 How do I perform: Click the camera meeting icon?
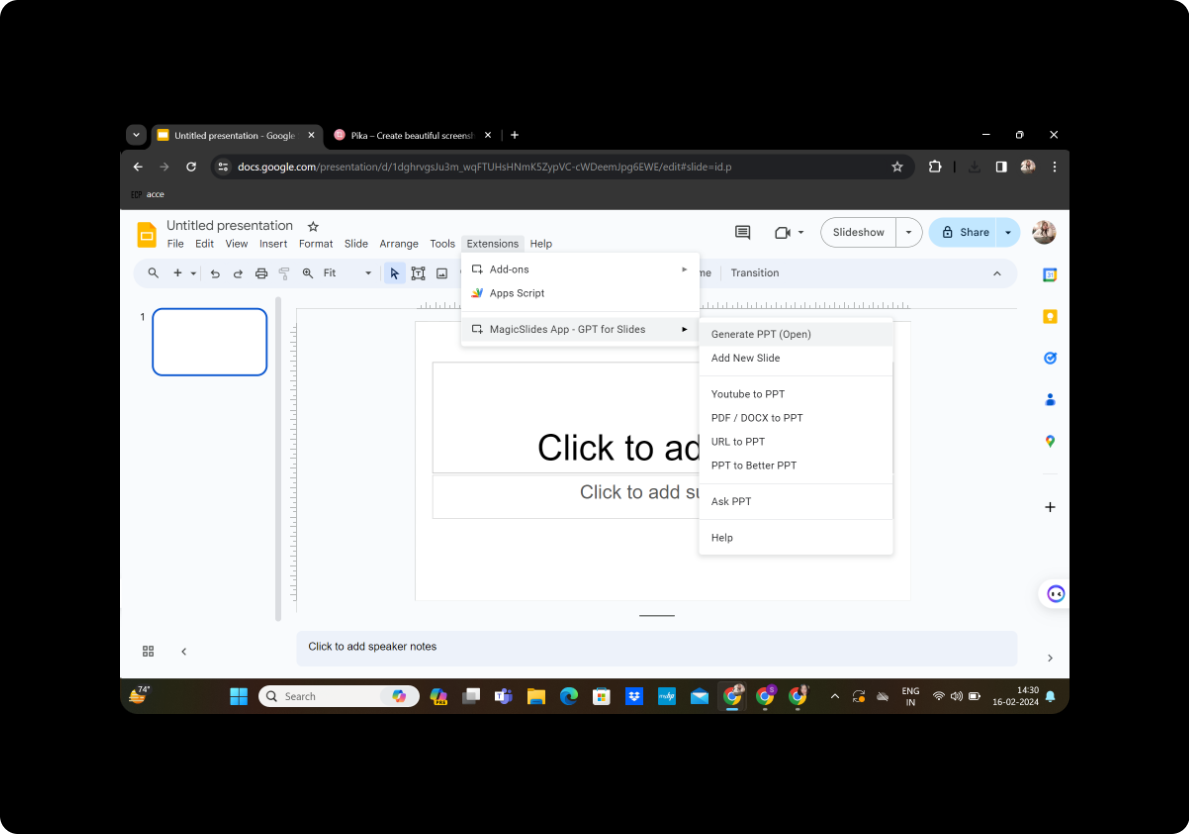(x=783, y=233)
